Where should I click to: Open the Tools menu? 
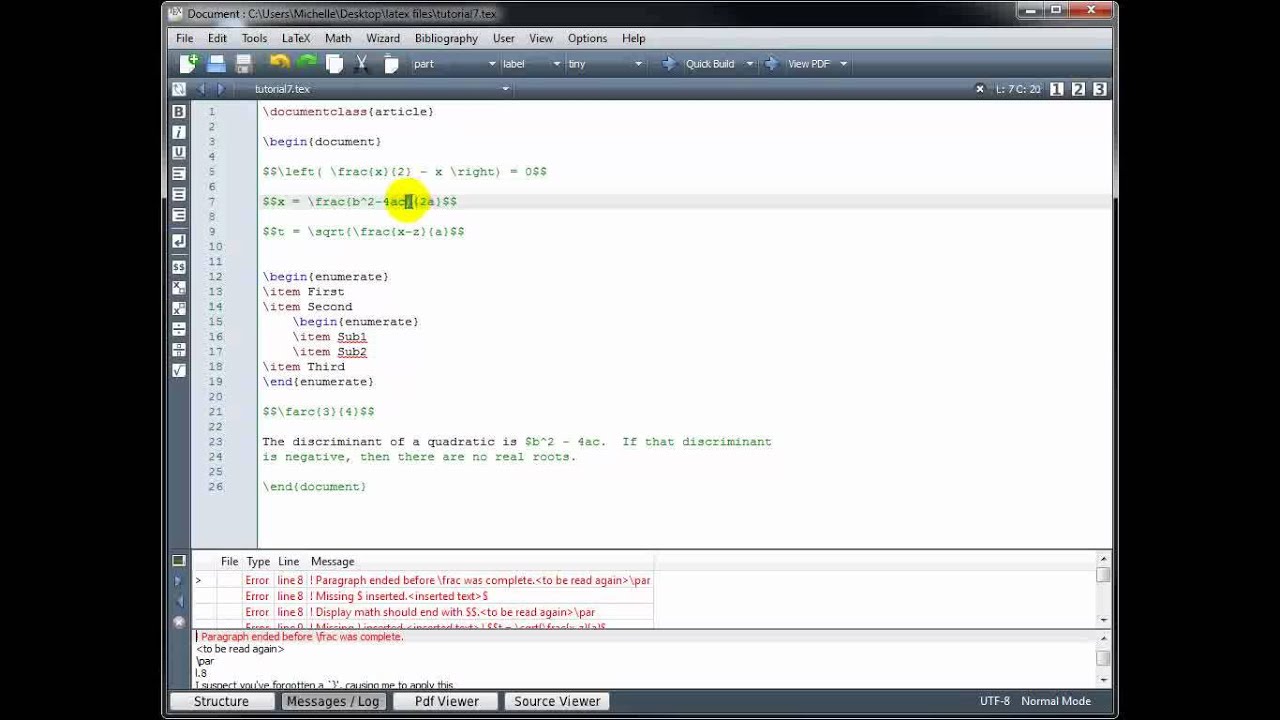click(254, 38)
